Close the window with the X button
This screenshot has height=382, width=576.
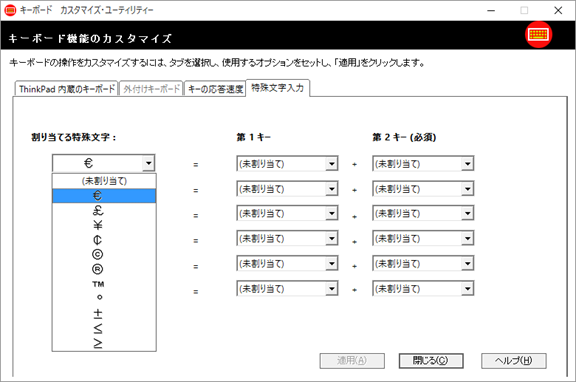pos(558,10)
